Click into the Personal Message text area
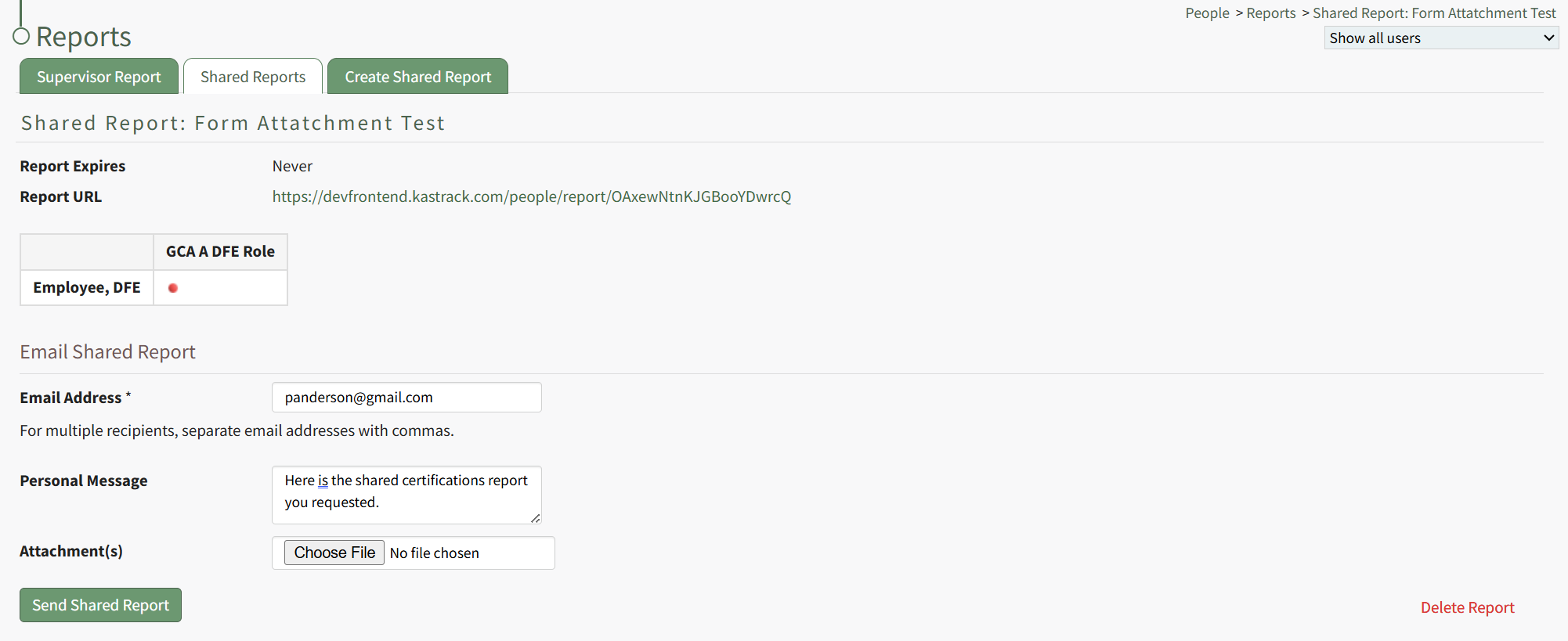This screenshot has width=1568, height=641. coord(406,495)
